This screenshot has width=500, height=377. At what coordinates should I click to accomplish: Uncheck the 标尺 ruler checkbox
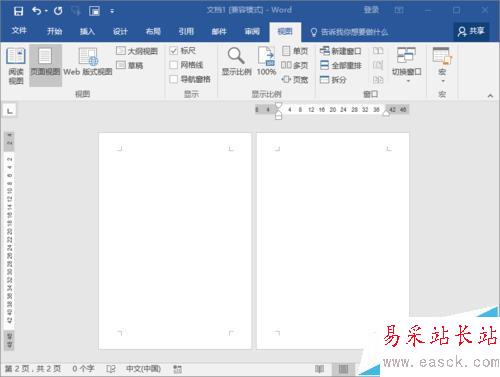click(x=173, y=51)
